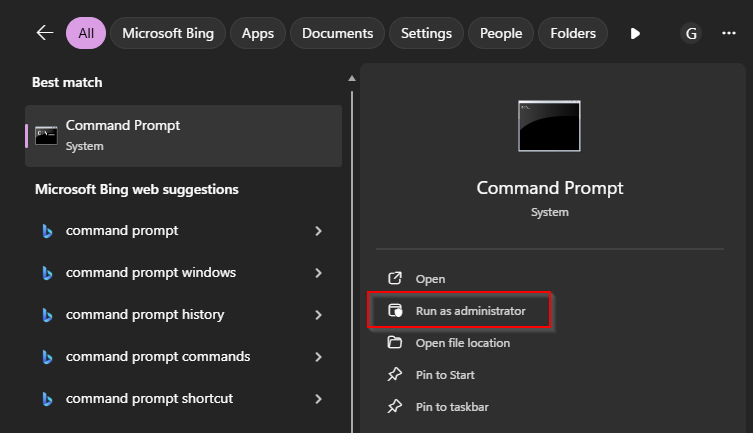Filter results by Folders
This screenshot has width=753, height=433.
click(573, 33)
